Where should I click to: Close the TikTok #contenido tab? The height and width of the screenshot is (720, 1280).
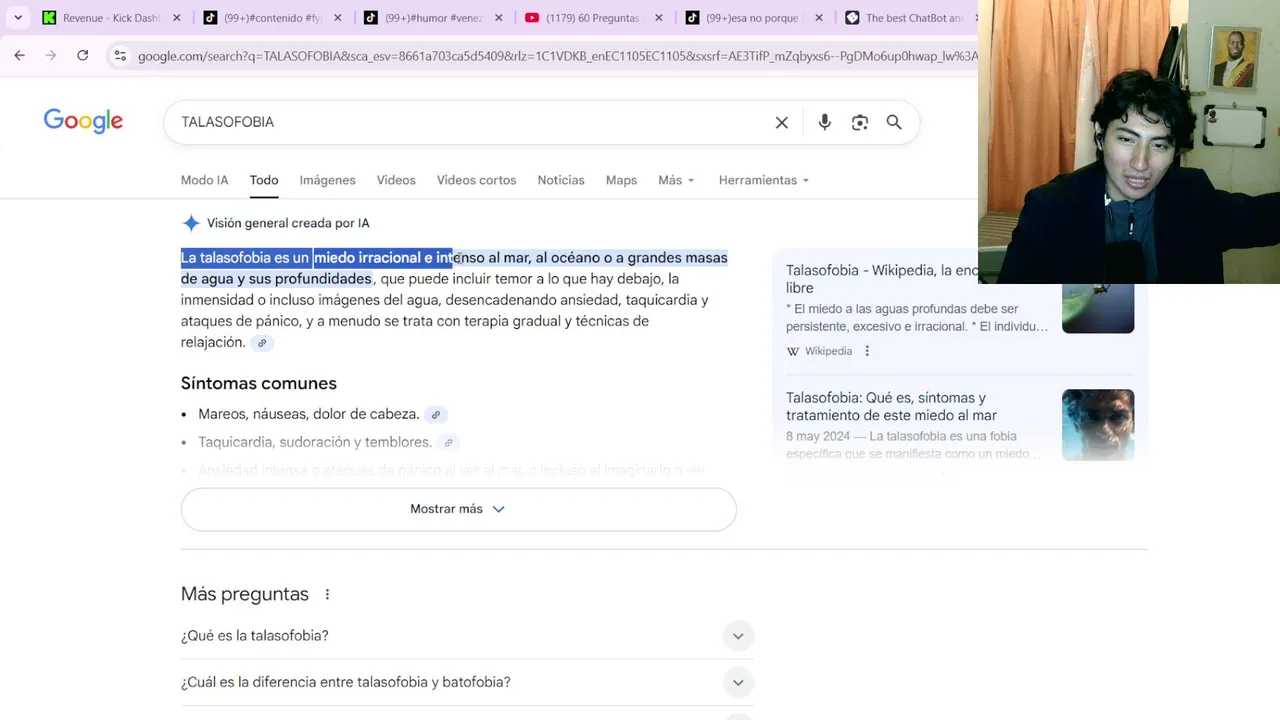click(x=338, y=18)
